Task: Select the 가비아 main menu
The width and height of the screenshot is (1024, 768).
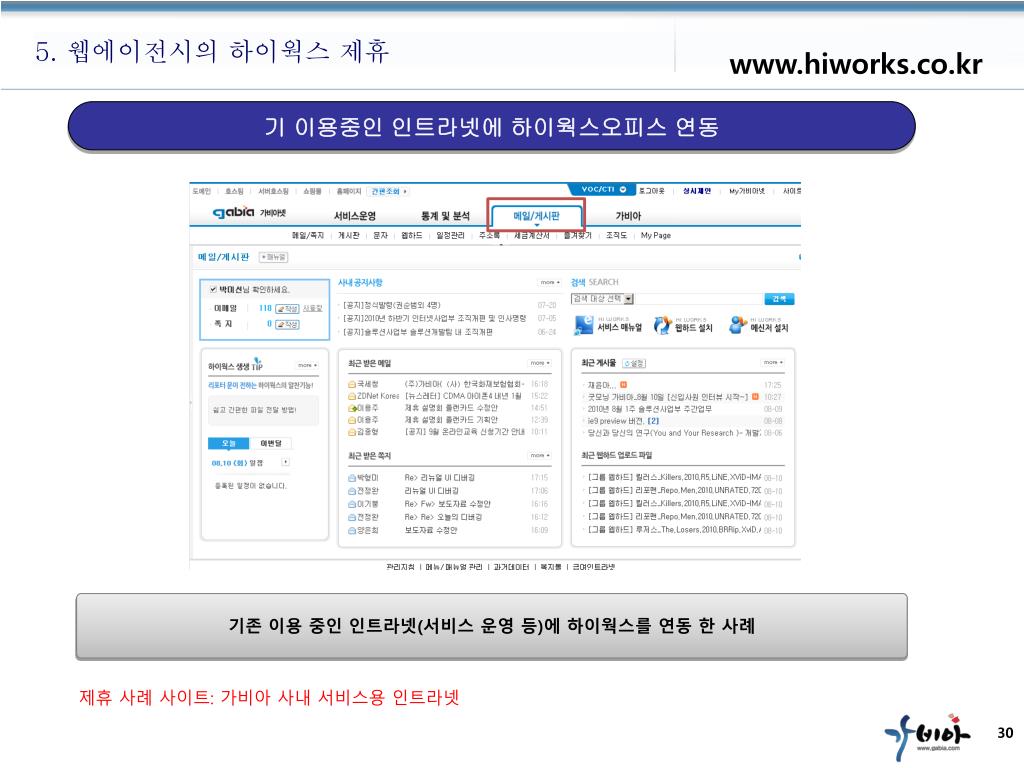Action: coord(628,216)
